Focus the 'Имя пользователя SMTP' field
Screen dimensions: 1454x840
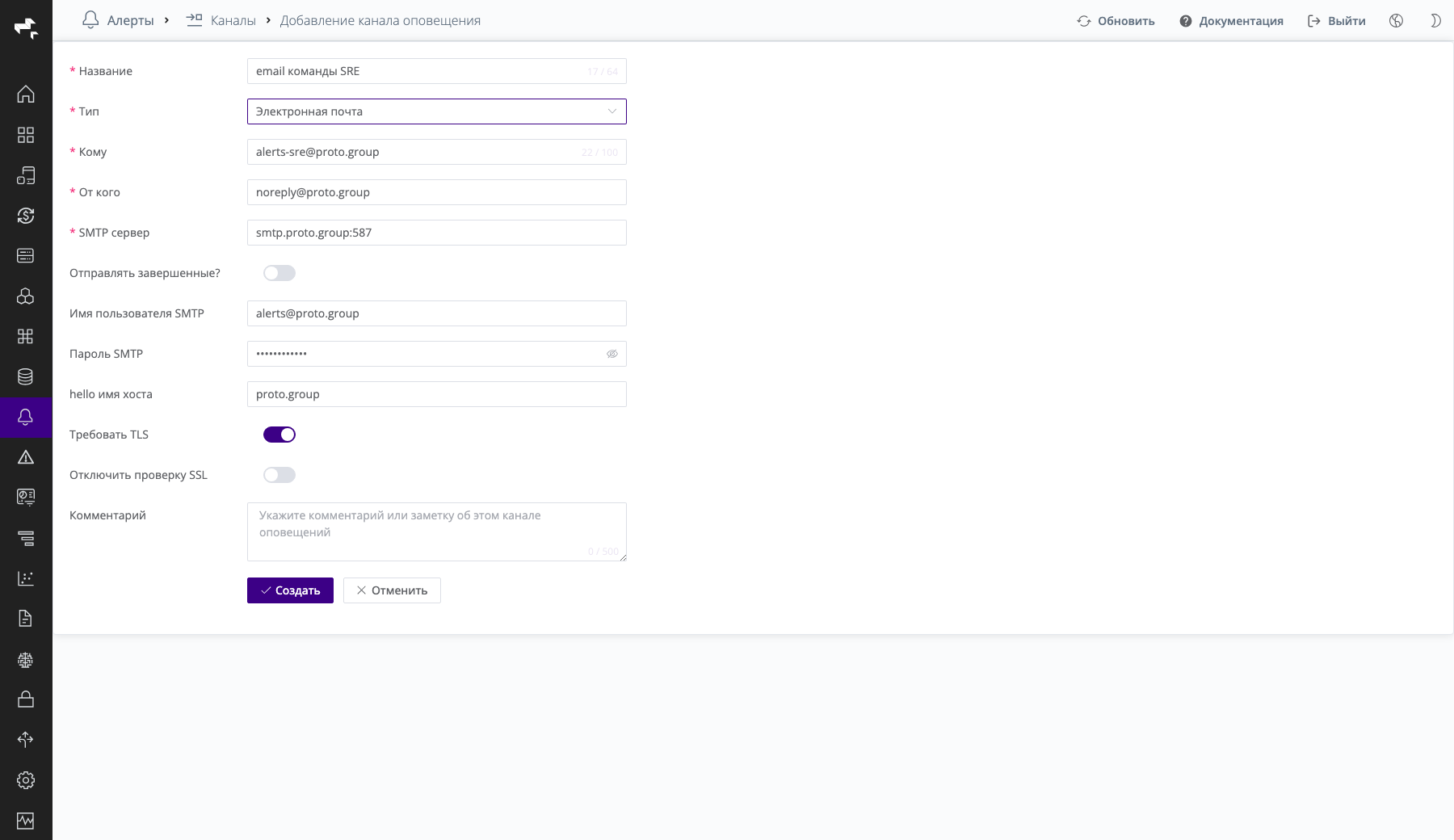point(437,313)
